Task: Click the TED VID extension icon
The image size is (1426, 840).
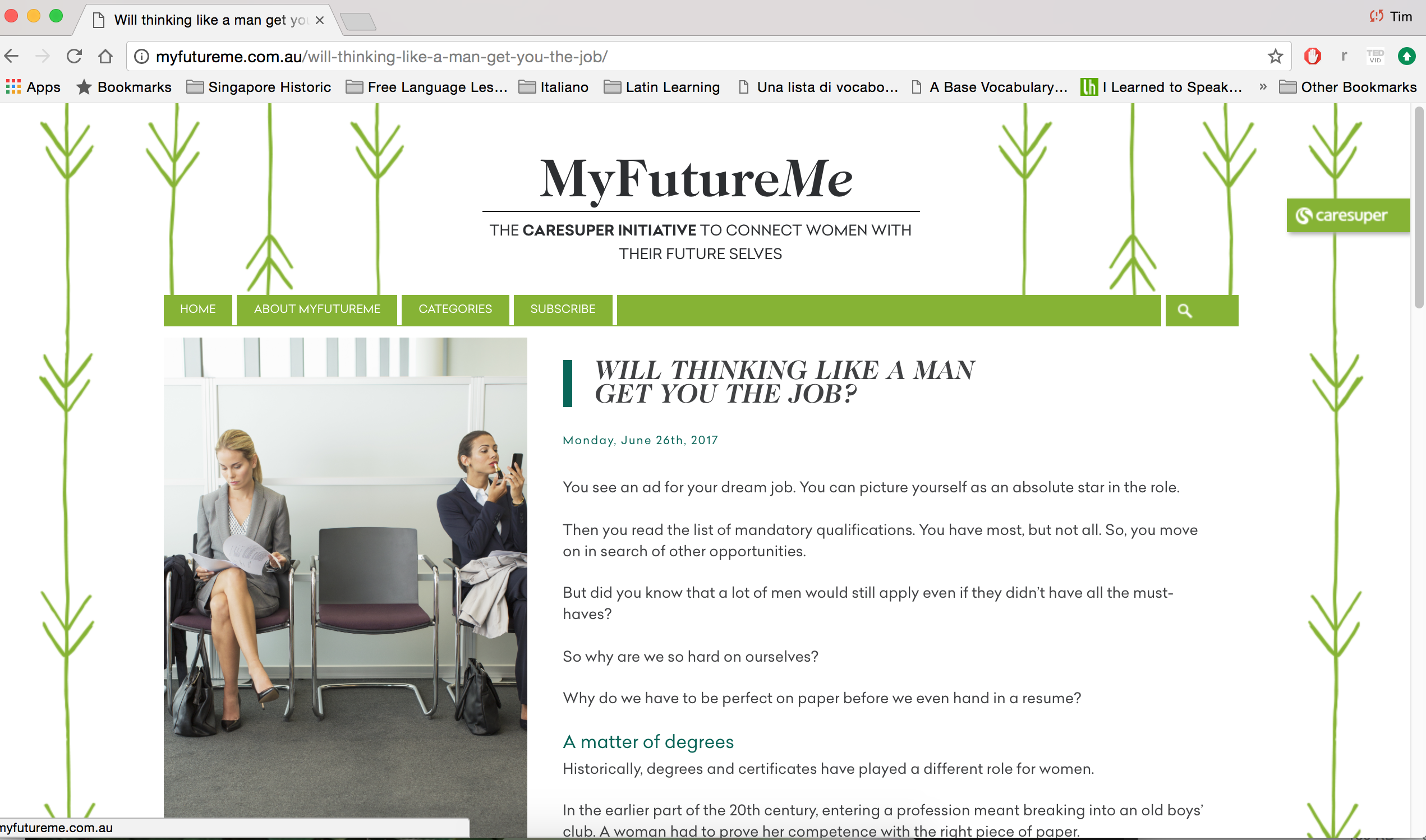Action: (1375, 56)
